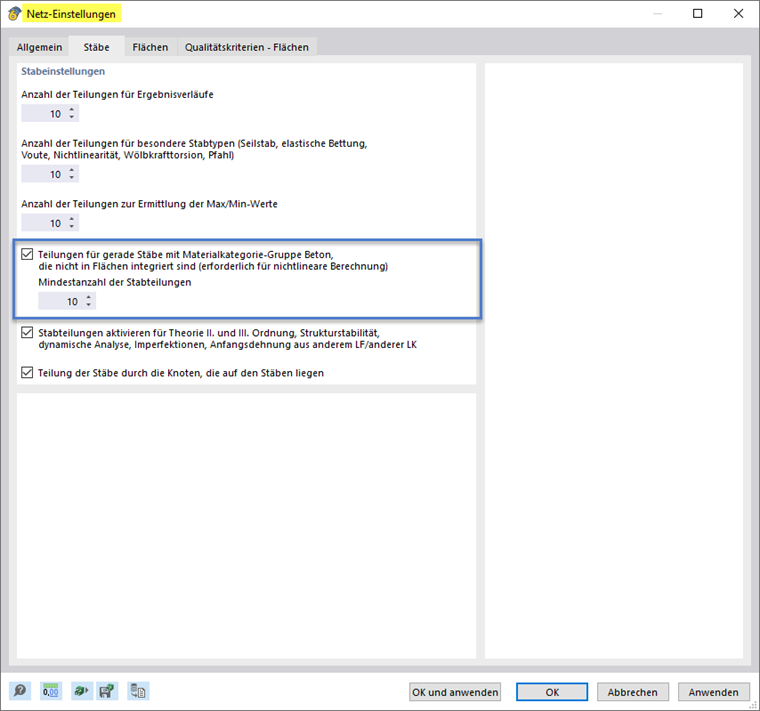Decrease Teilungen für besondere Stabtypen value
Screen dimensions: 760x711
[x=72, y=178]
